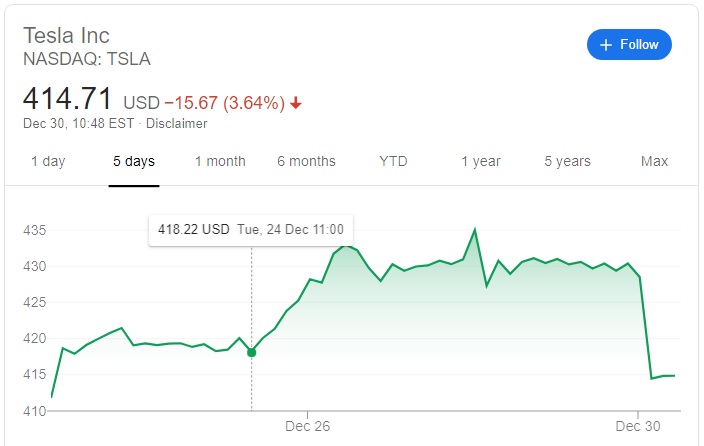Image resolution: width=704 pixels, height=446 pixels.
Task: Click the Follow button
Action: tap(629, 45)
